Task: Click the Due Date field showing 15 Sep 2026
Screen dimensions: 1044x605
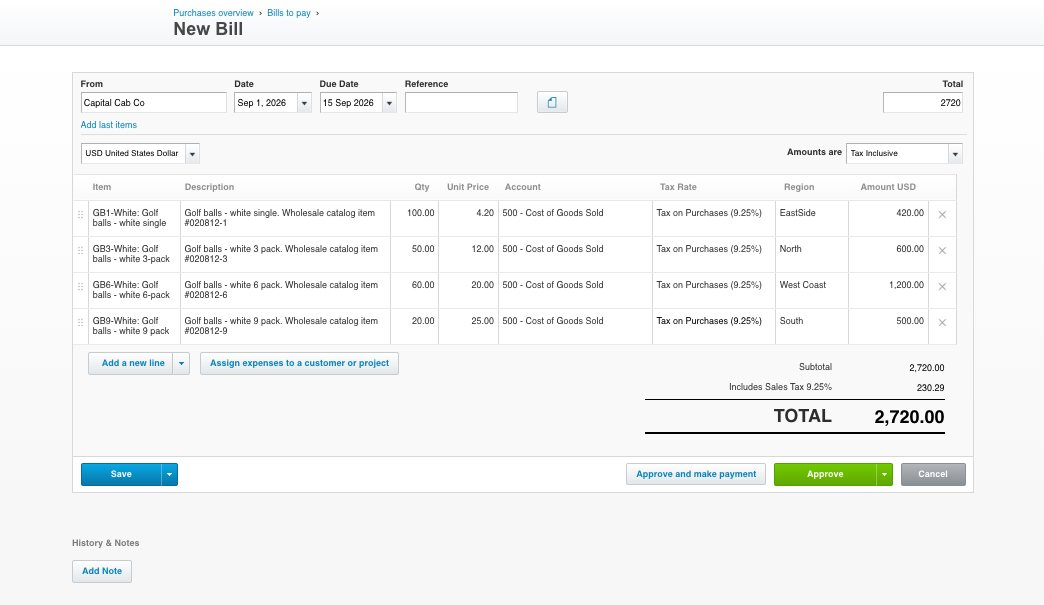Action: pyautogui.click(x=352, y=102)
